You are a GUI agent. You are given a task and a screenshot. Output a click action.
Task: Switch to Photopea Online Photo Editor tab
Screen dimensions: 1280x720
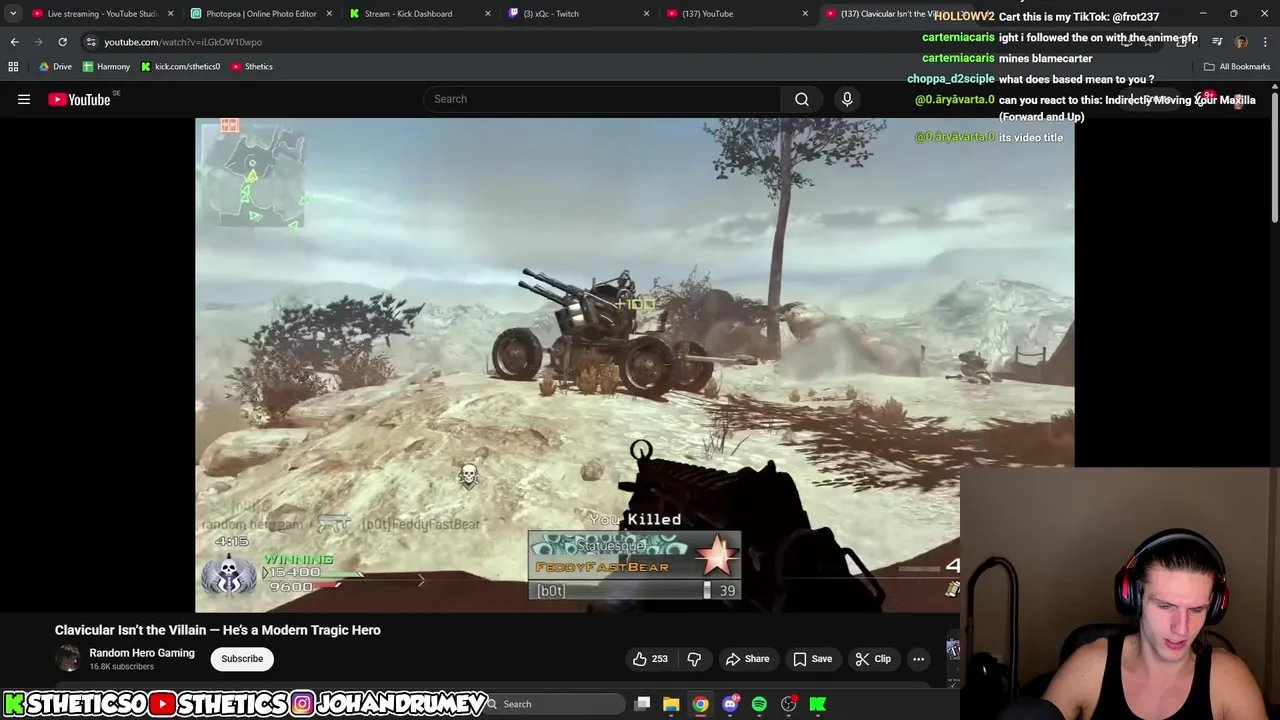pyautogui.click(x=261, y=14)
